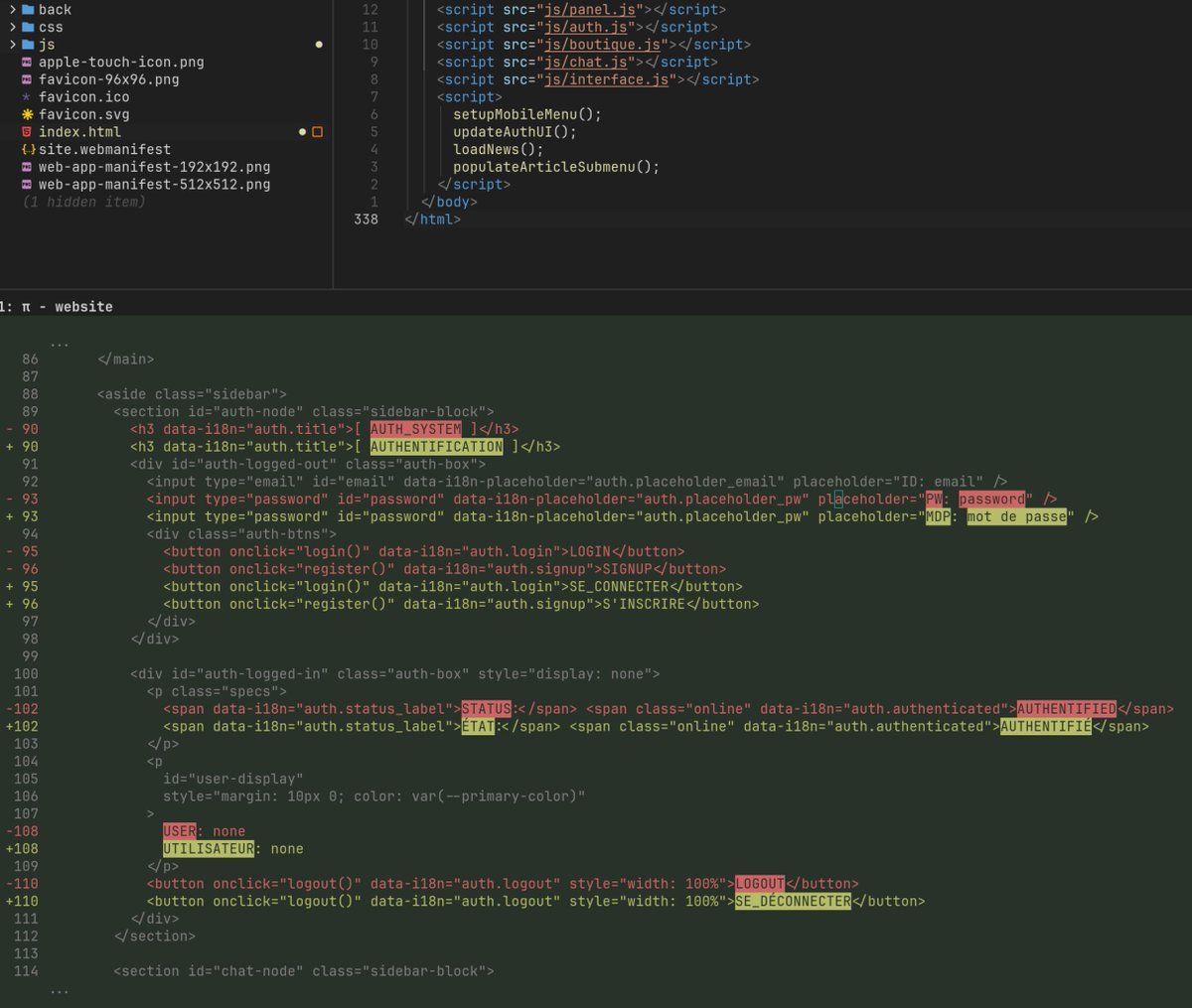Expand the folded '...' above line 86
This screenshot has width=1192, height=1008.
[60, 343]
